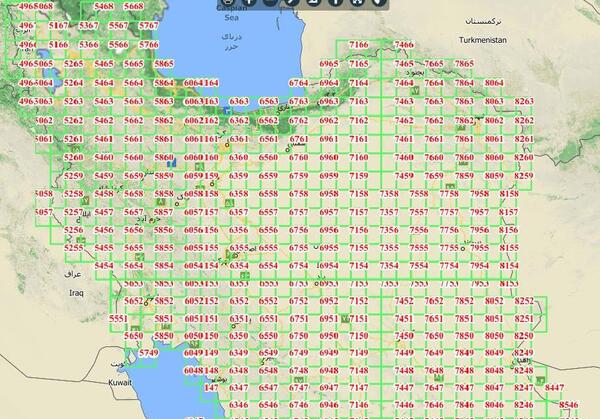Select map sheet 7466
Viewport: 600px width, 419px height.
[x=404, y=45]
